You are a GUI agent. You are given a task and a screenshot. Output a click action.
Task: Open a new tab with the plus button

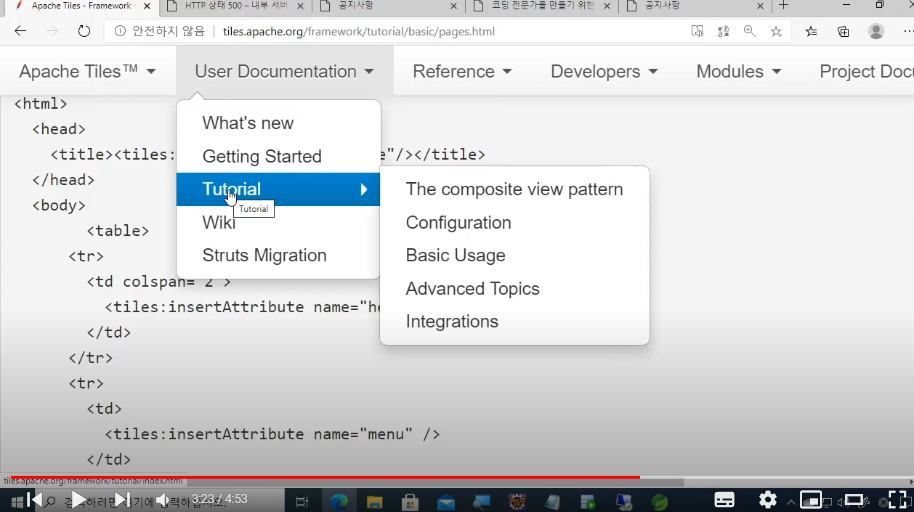[783, 5]
